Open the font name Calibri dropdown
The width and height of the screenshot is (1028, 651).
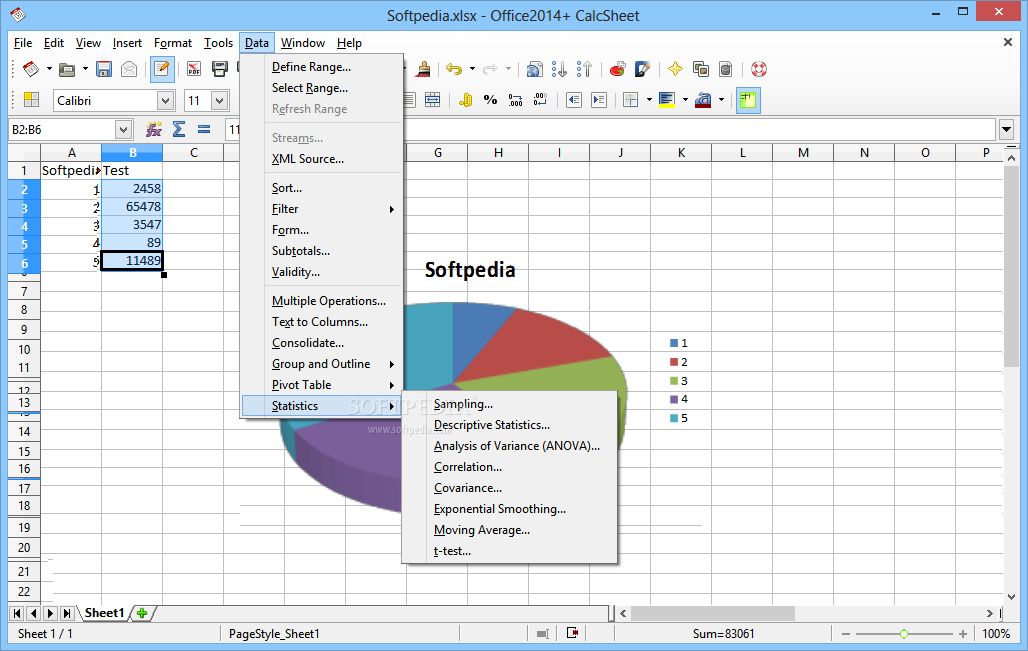165,100
